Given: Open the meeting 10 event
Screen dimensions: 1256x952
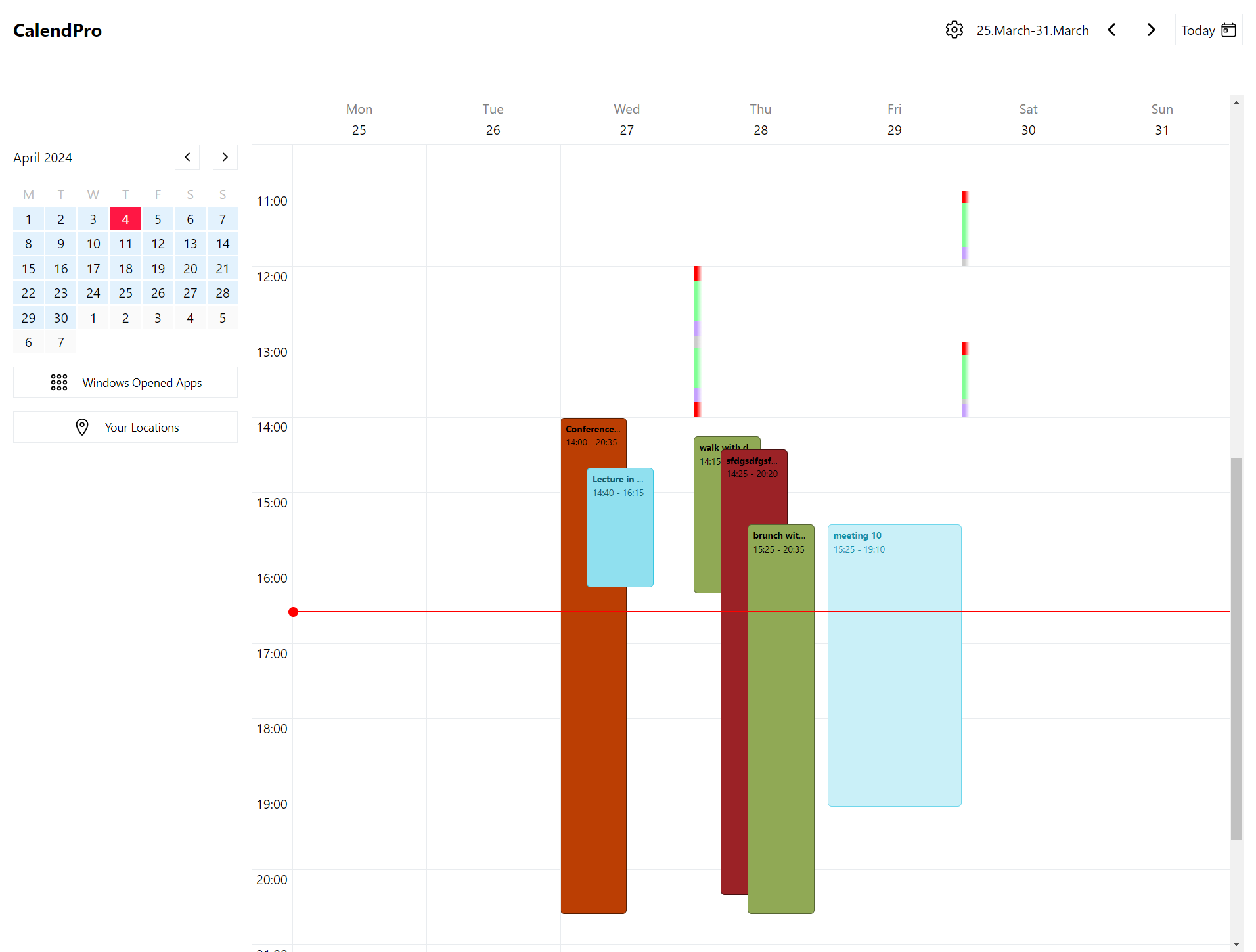Looking at the screenshot, I should pos(895,665).
